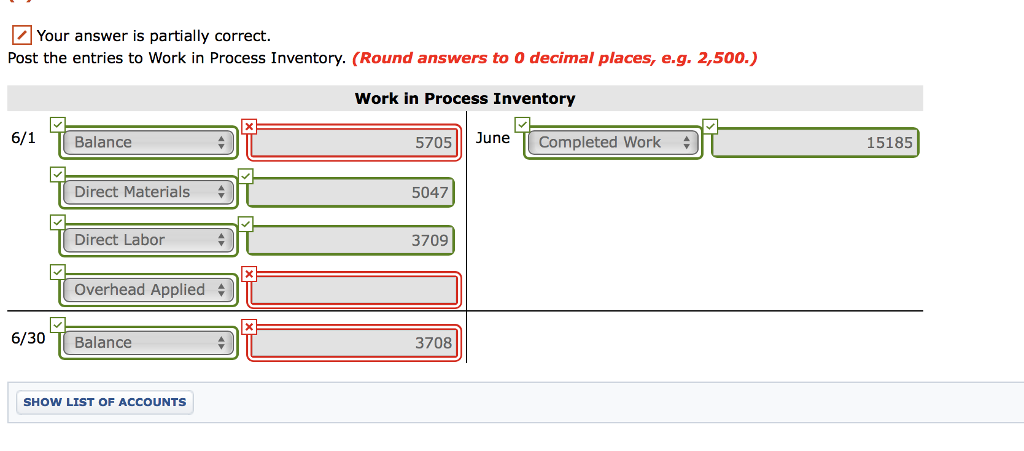Click green check icon above 15185 amount
The image size is (1024, 451).
click(710, 125)
